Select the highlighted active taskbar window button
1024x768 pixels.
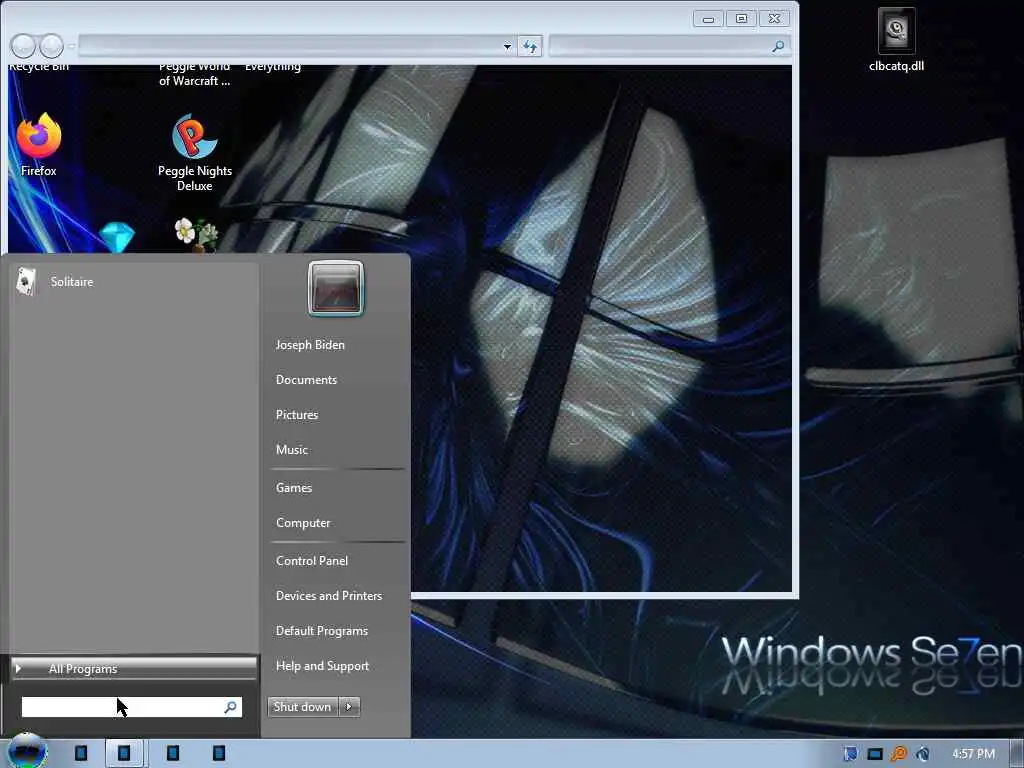[124, 754]
